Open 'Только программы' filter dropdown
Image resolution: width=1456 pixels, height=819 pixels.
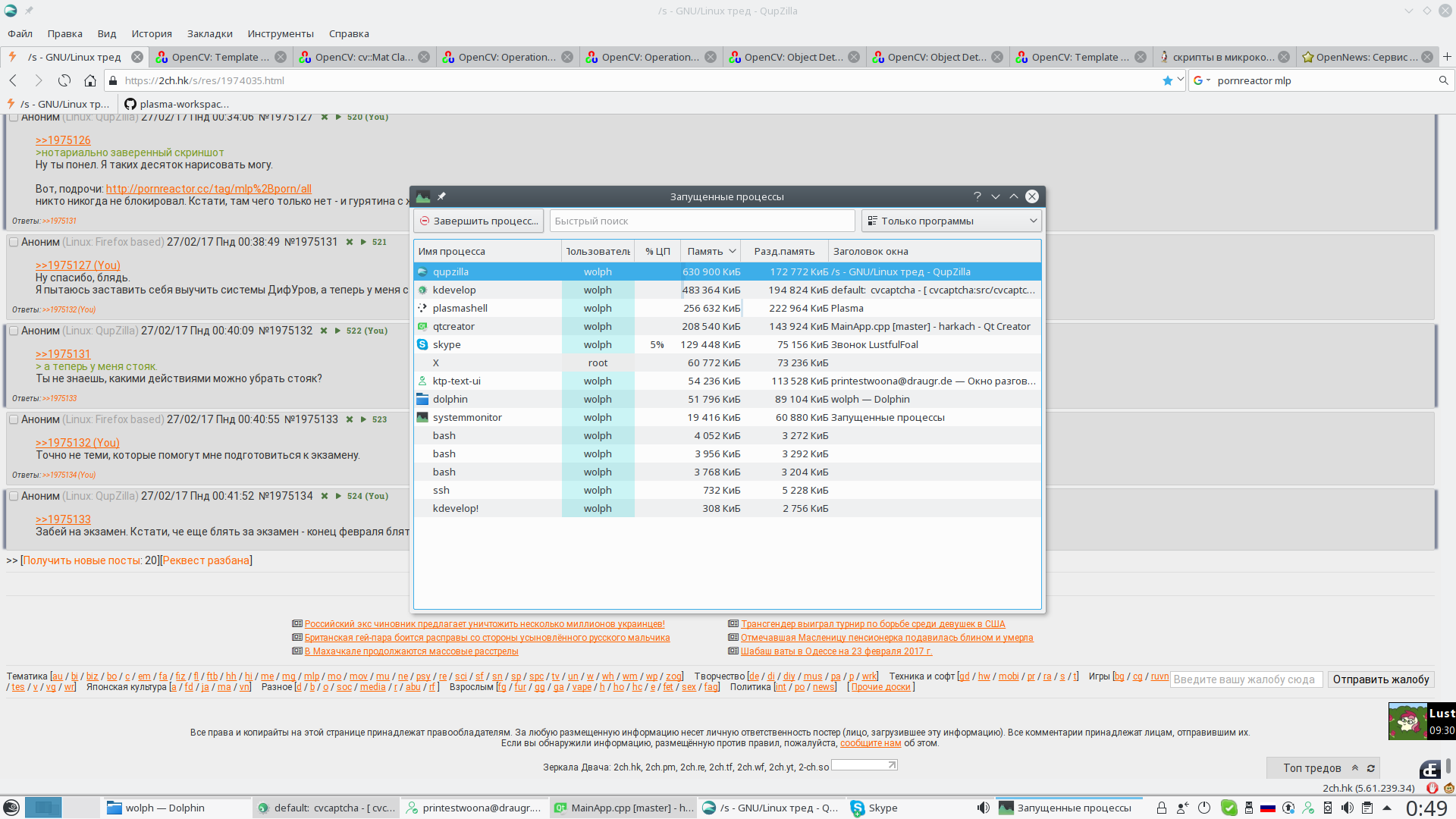pos(951,221)
